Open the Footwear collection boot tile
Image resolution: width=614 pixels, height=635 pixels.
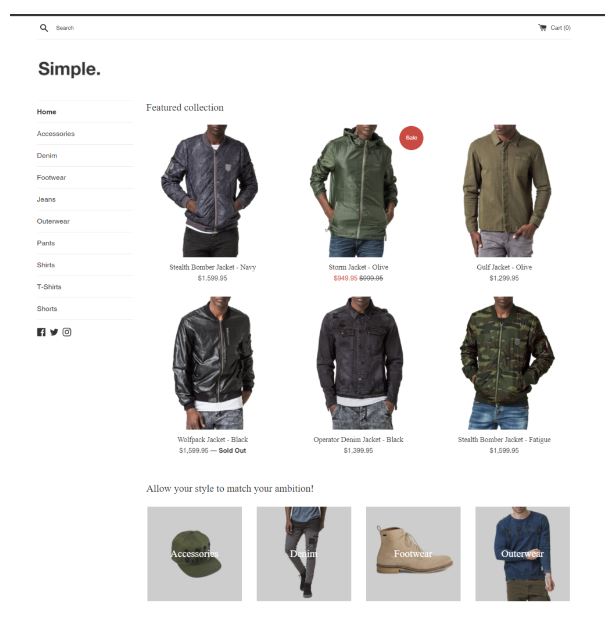coord(413,554)
